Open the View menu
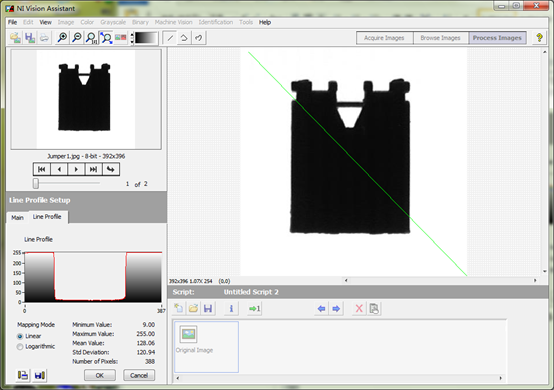The width and height of the screenshot is (554, 390). [46, 22]
